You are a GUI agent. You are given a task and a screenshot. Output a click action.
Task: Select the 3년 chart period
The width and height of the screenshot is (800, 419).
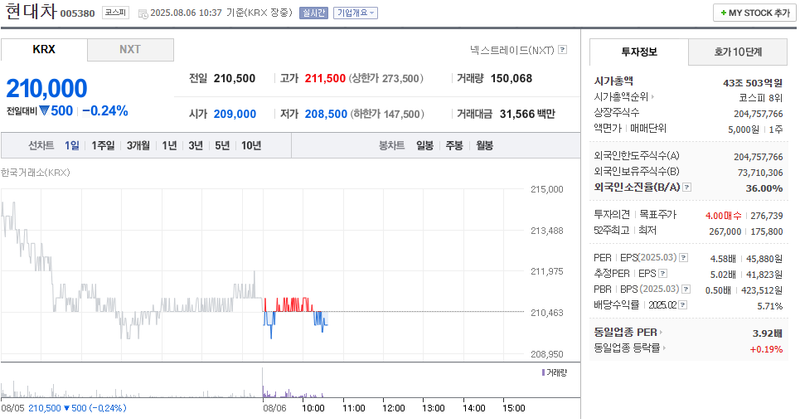click(x=196, y=145)
